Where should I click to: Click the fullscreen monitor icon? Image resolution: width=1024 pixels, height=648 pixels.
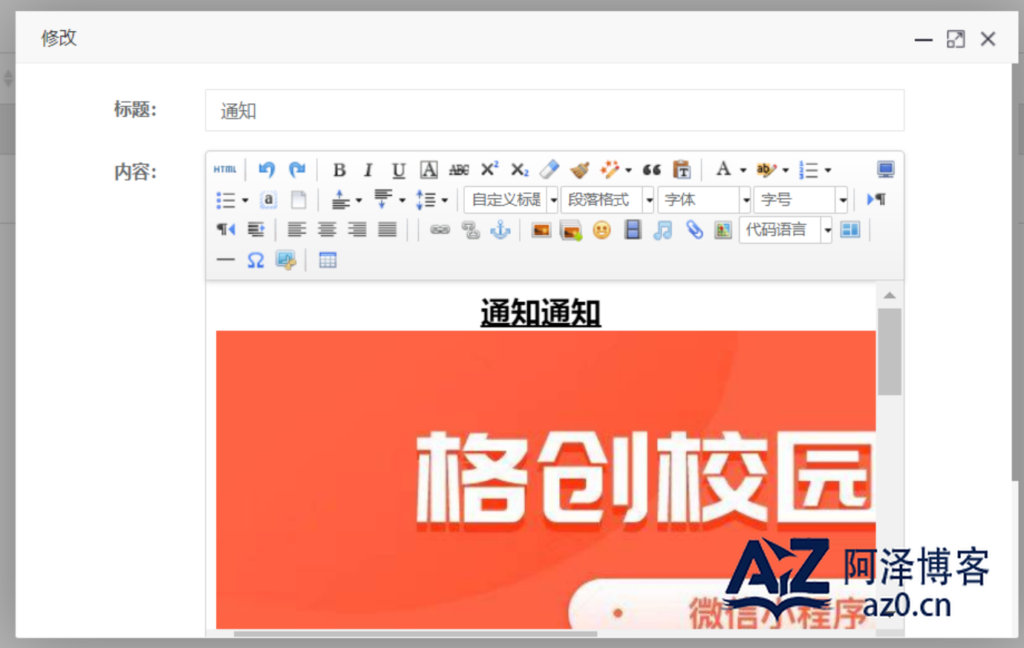click(886, 170)
